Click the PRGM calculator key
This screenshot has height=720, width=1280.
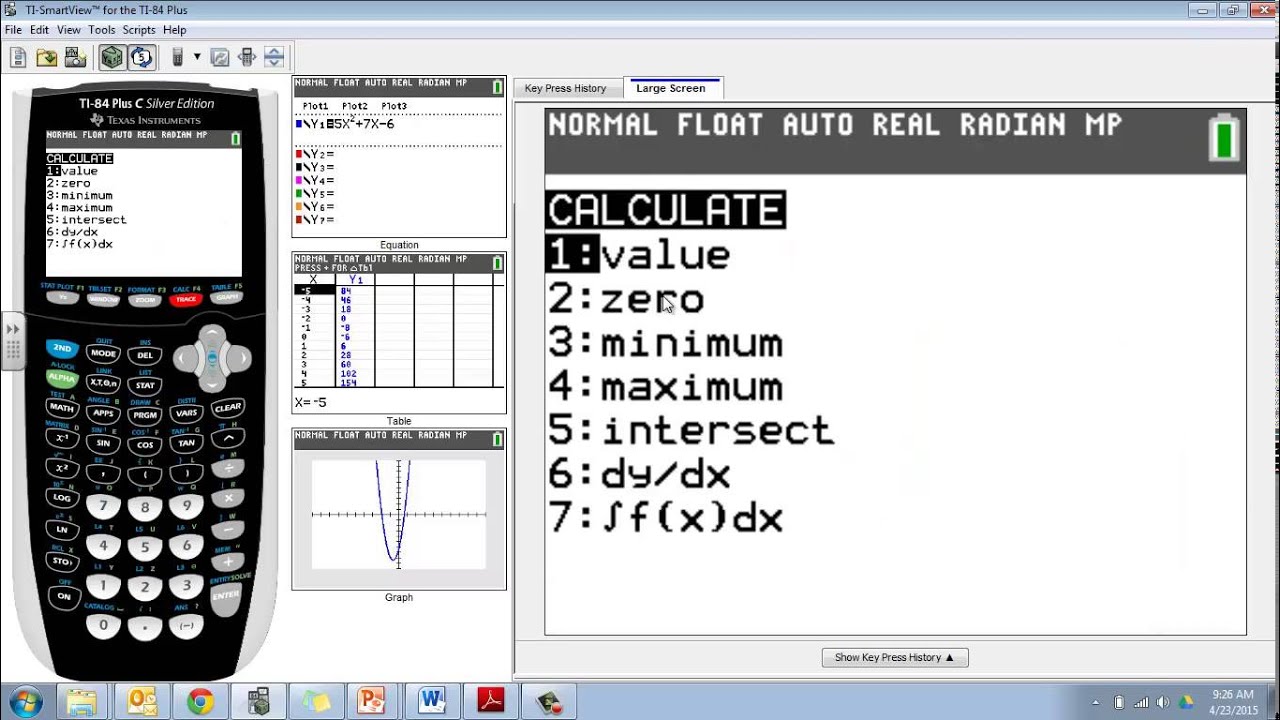pyautogui.click(x=145, y=415)
